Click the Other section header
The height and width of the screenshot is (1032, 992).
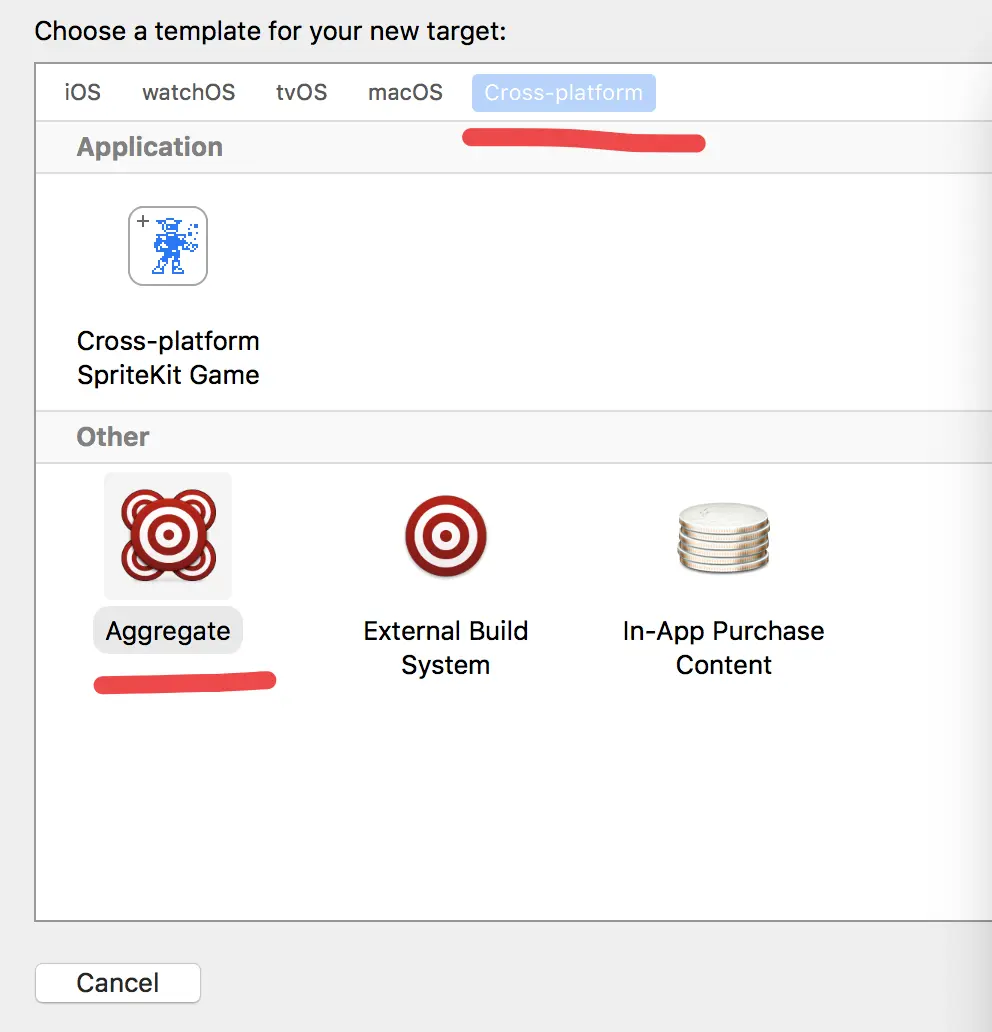(113, 437)
